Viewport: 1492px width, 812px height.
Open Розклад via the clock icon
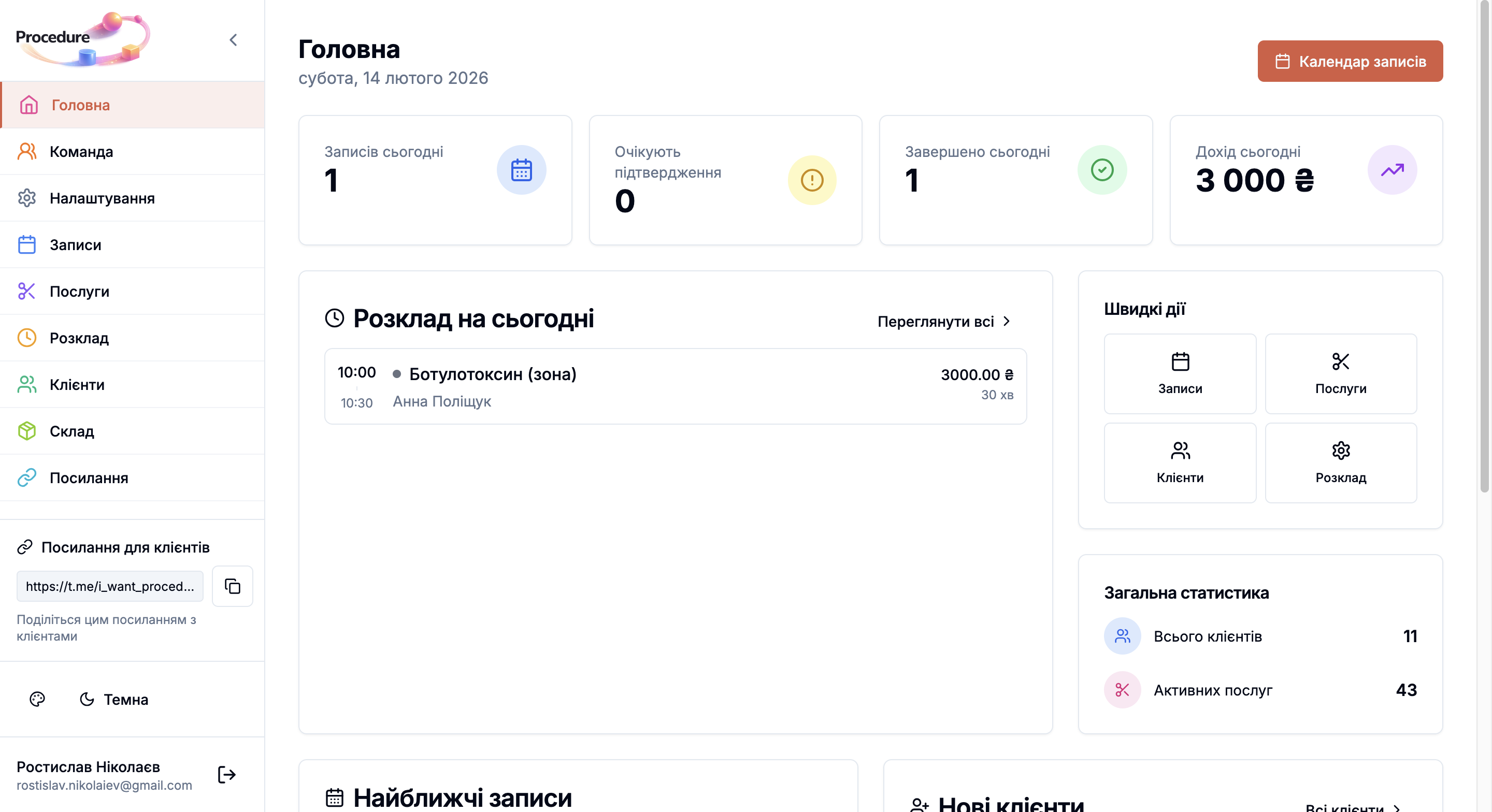27,338
